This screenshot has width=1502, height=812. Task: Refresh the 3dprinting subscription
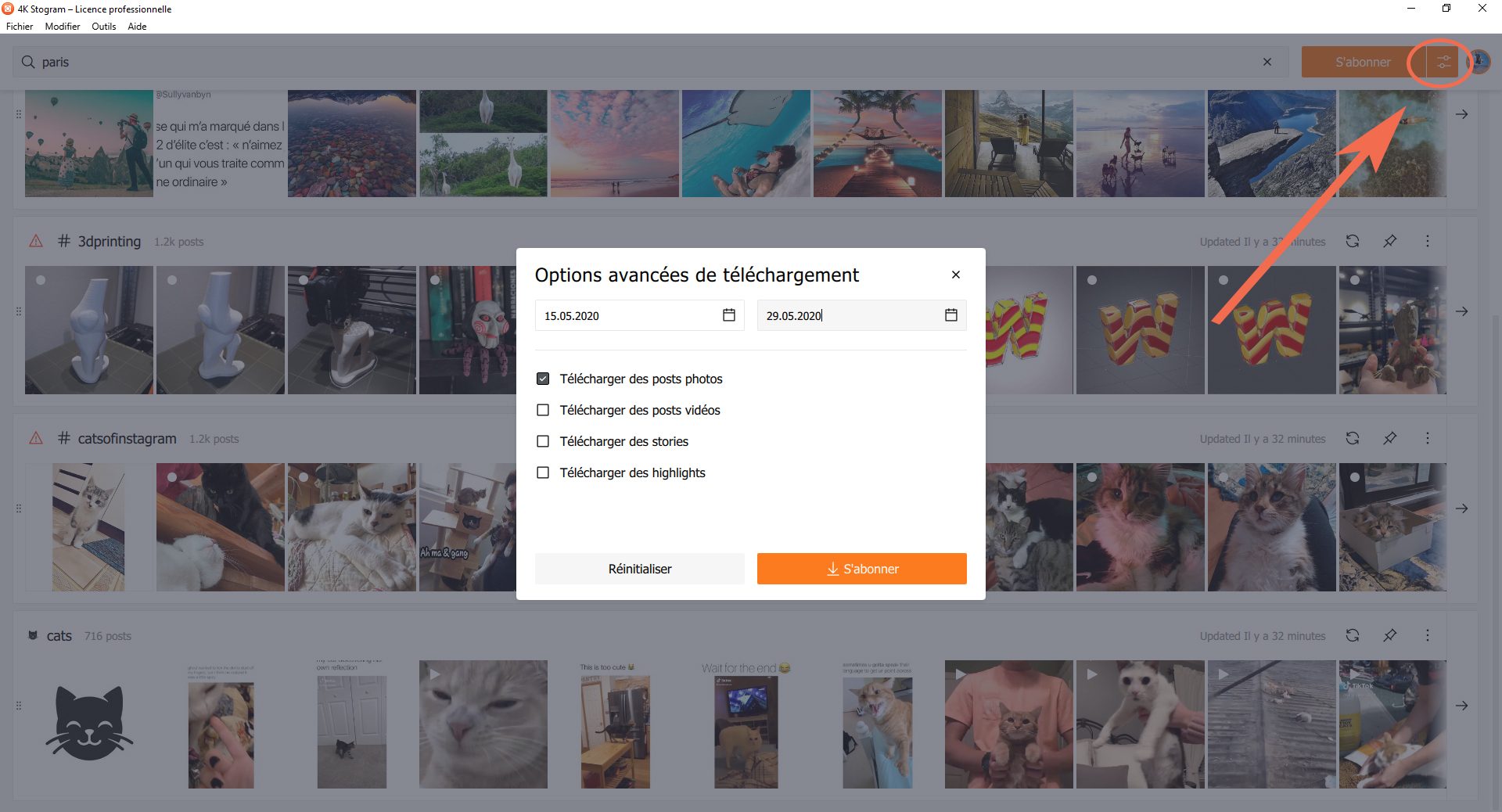(1352, 241)
